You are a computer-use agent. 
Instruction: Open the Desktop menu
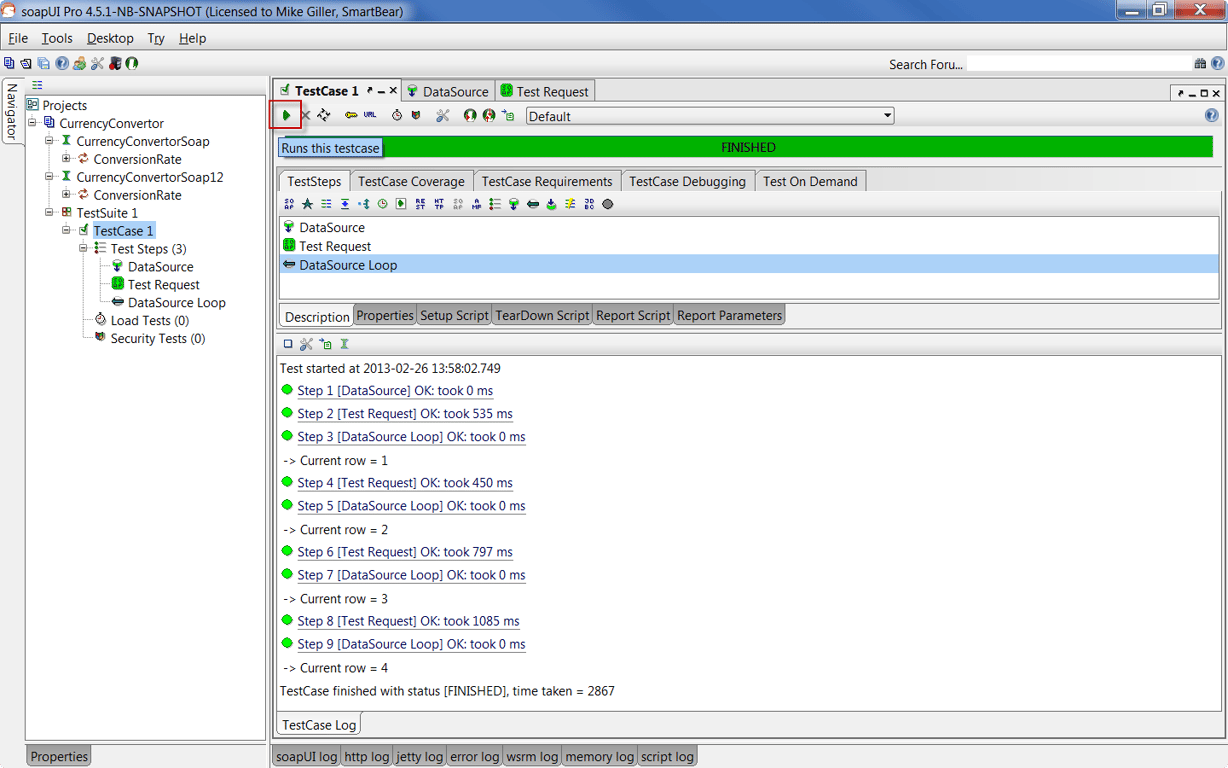(x=110, y=38)
